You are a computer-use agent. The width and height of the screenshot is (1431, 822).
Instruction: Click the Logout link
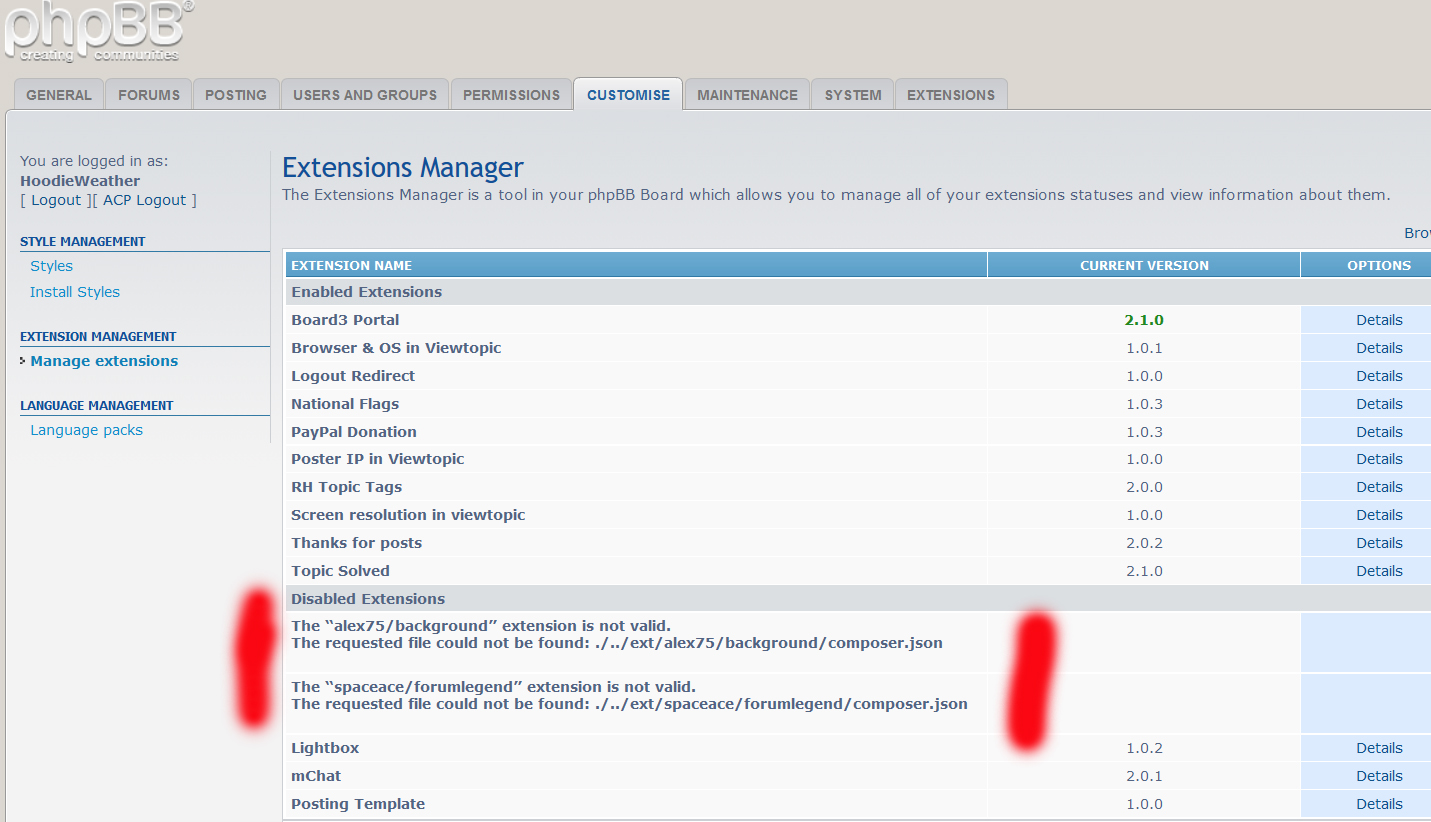pyautogui.click(x=56, y=200)
